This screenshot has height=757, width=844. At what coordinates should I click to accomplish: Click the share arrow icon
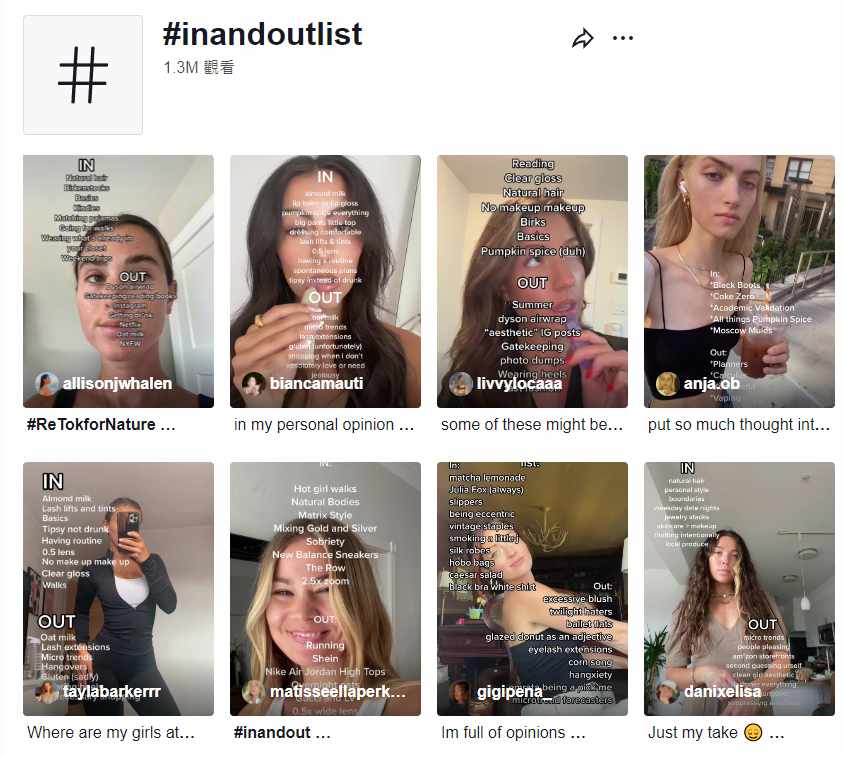tap(582, 38)
